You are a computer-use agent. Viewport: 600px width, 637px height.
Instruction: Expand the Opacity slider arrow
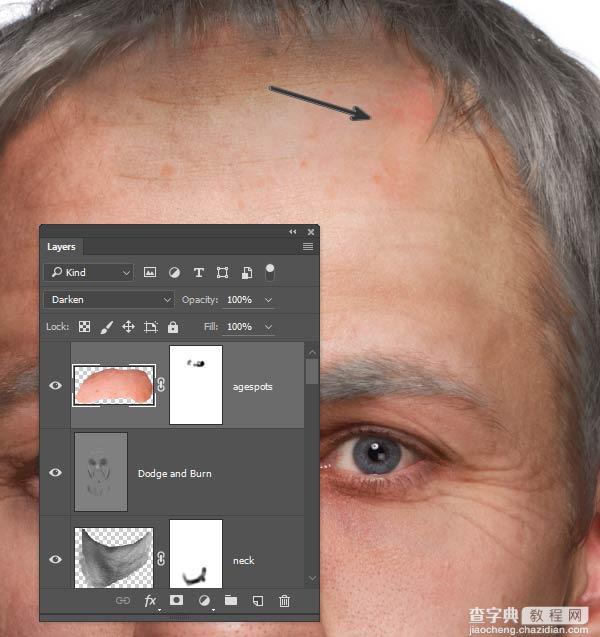268,300
